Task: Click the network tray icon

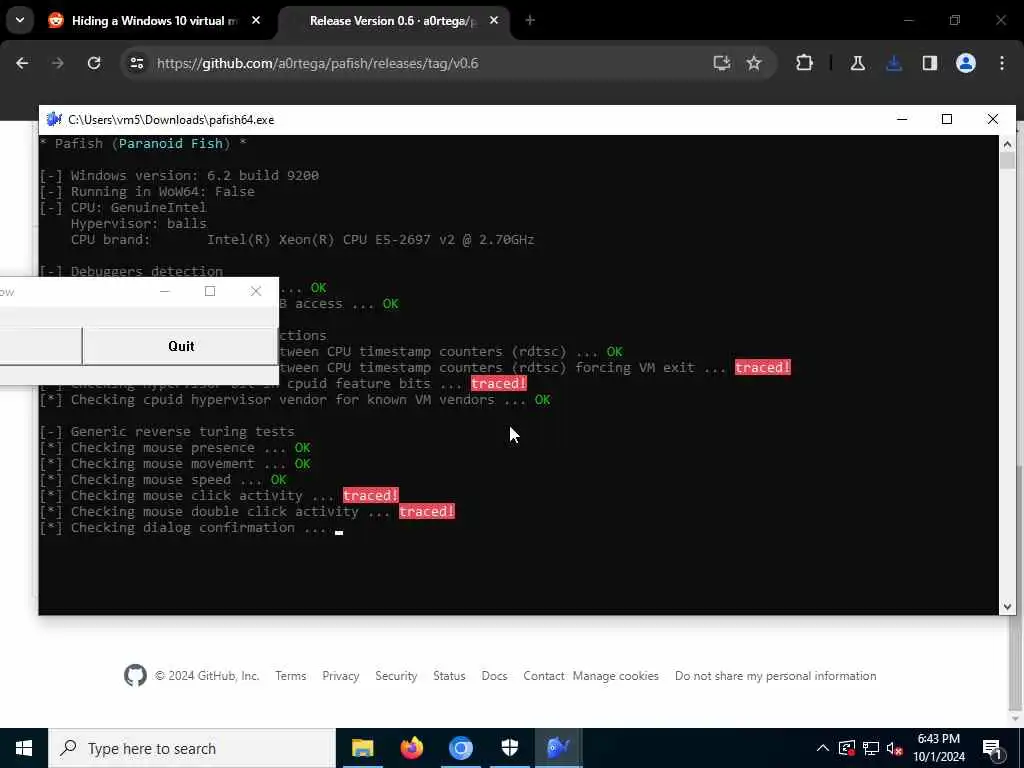Action: [871, 748]
